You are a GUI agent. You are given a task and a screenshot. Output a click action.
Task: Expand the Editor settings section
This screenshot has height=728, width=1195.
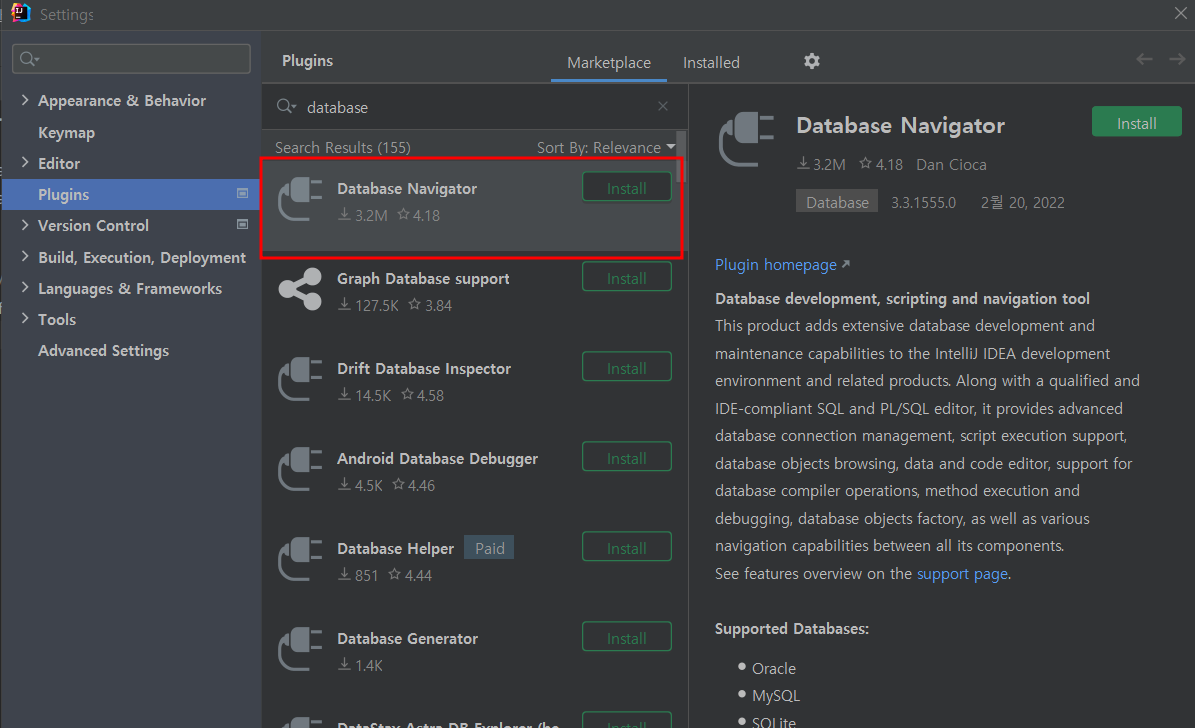coord(24,162)
